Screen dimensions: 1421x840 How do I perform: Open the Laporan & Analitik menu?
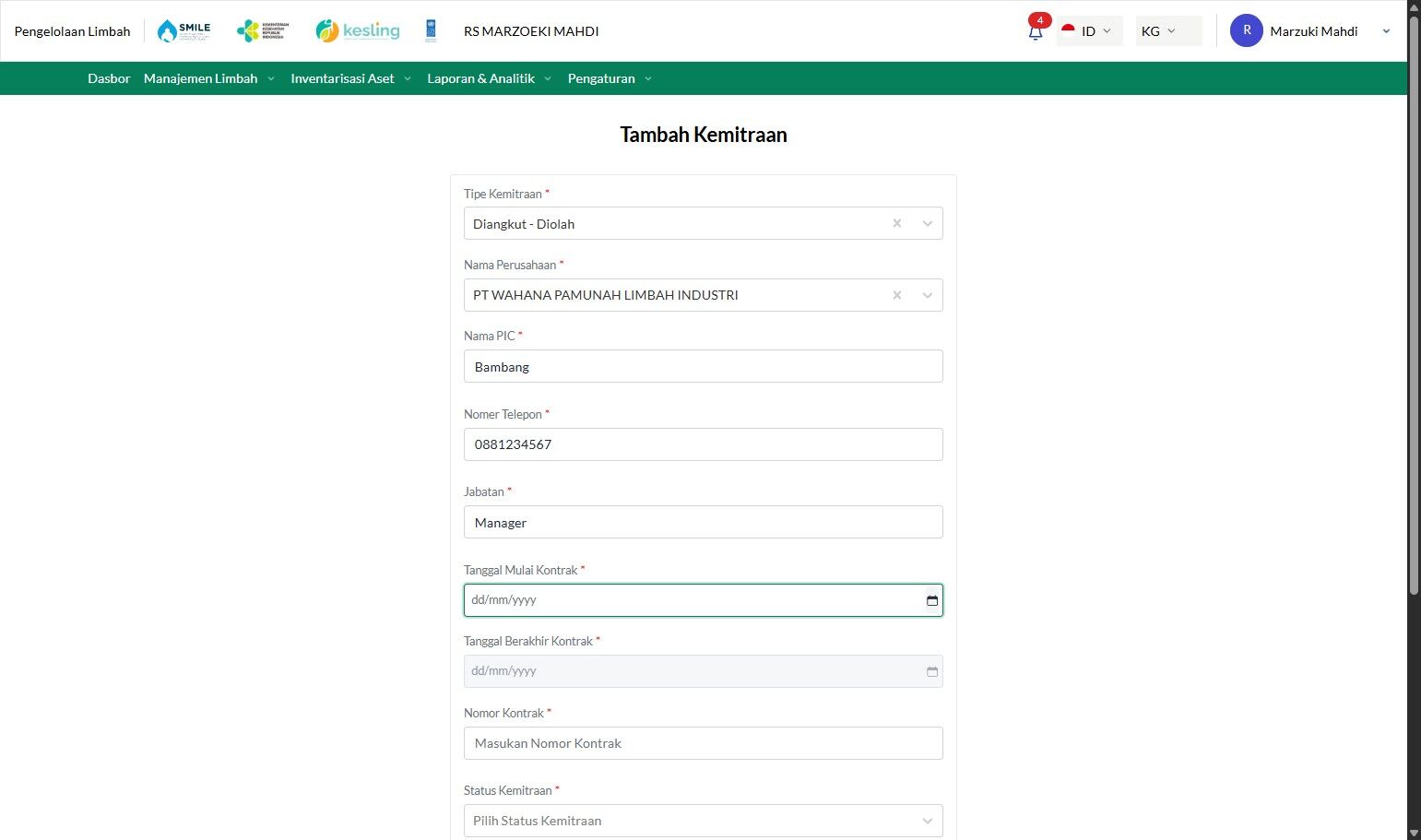pyautogui.click(x=490, y=78)
